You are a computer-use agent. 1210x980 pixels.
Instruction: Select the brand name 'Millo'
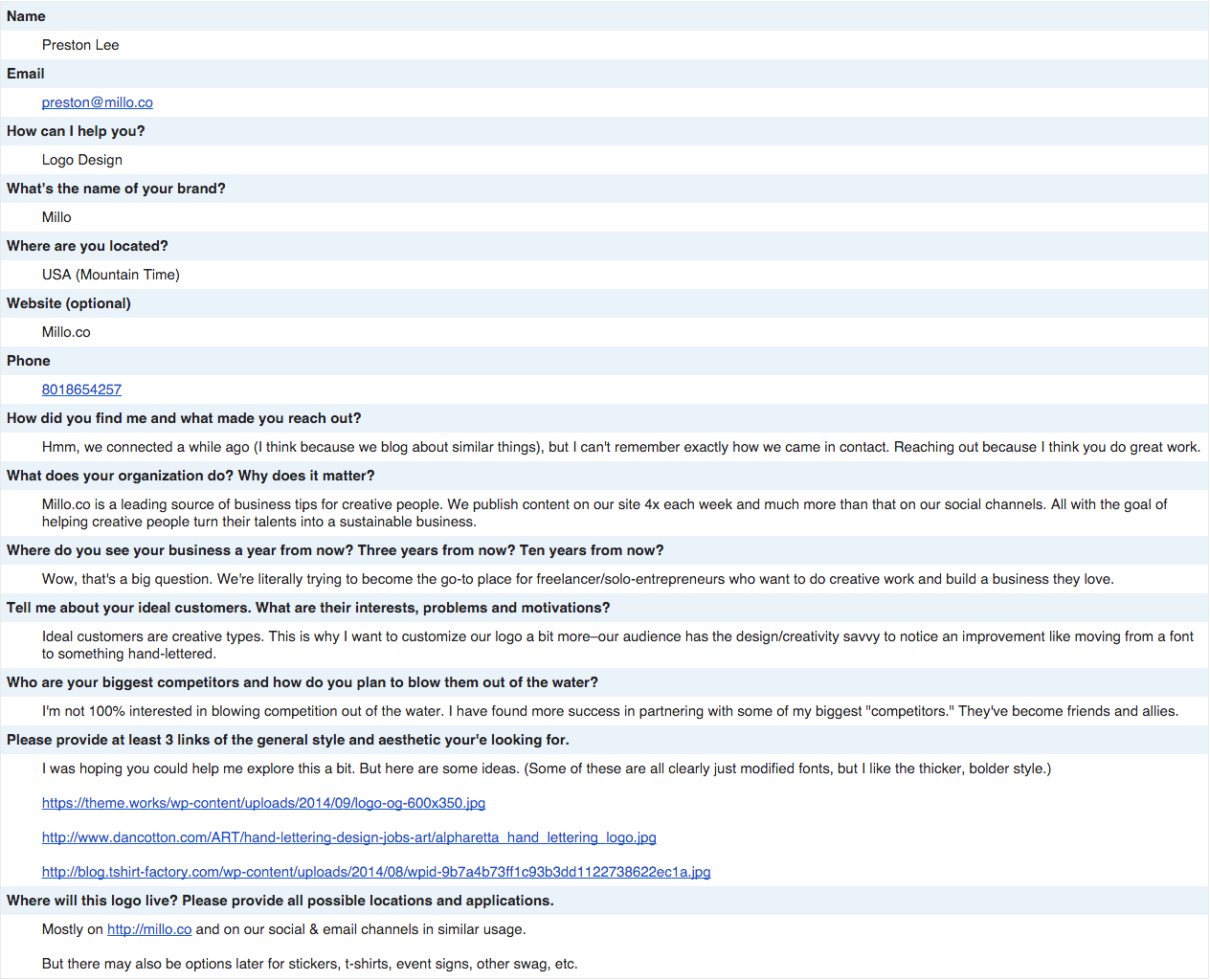pyautogui.click(x=56, y=217)
